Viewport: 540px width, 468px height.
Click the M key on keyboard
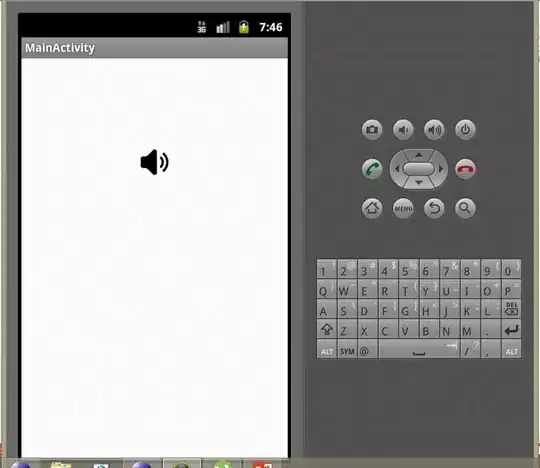point(470,329)
